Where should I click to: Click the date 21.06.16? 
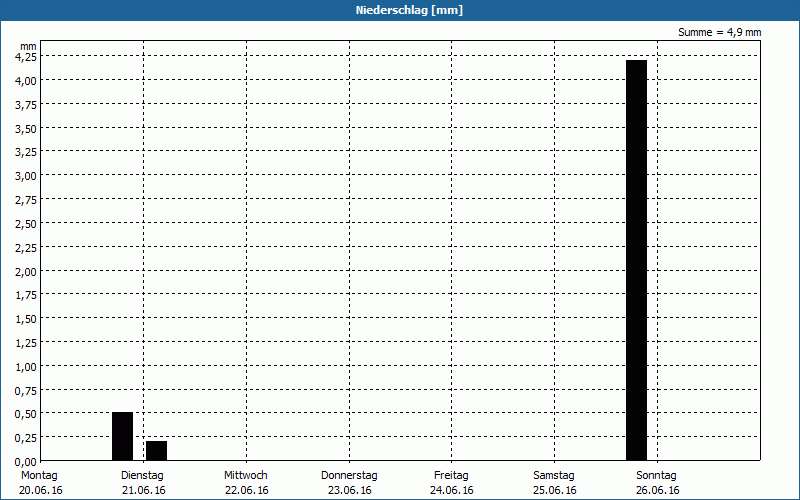click(x=144, y=490)
